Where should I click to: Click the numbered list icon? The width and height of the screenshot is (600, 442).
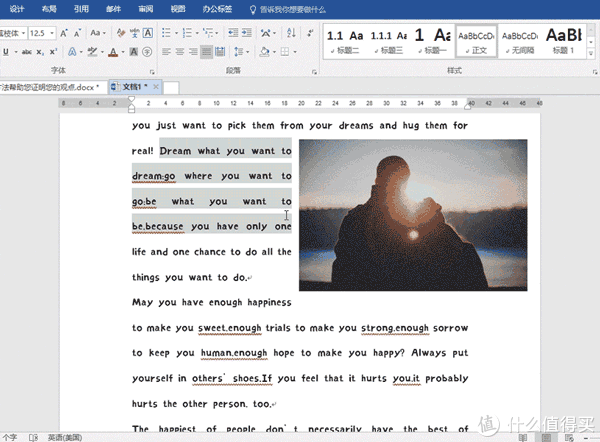point(186,33)
